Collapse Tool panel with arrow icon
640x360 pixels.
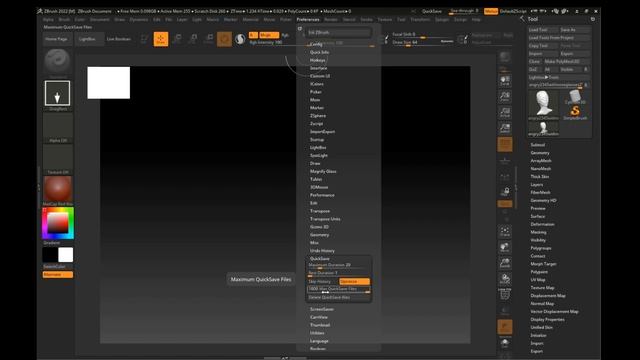(522, 19)
